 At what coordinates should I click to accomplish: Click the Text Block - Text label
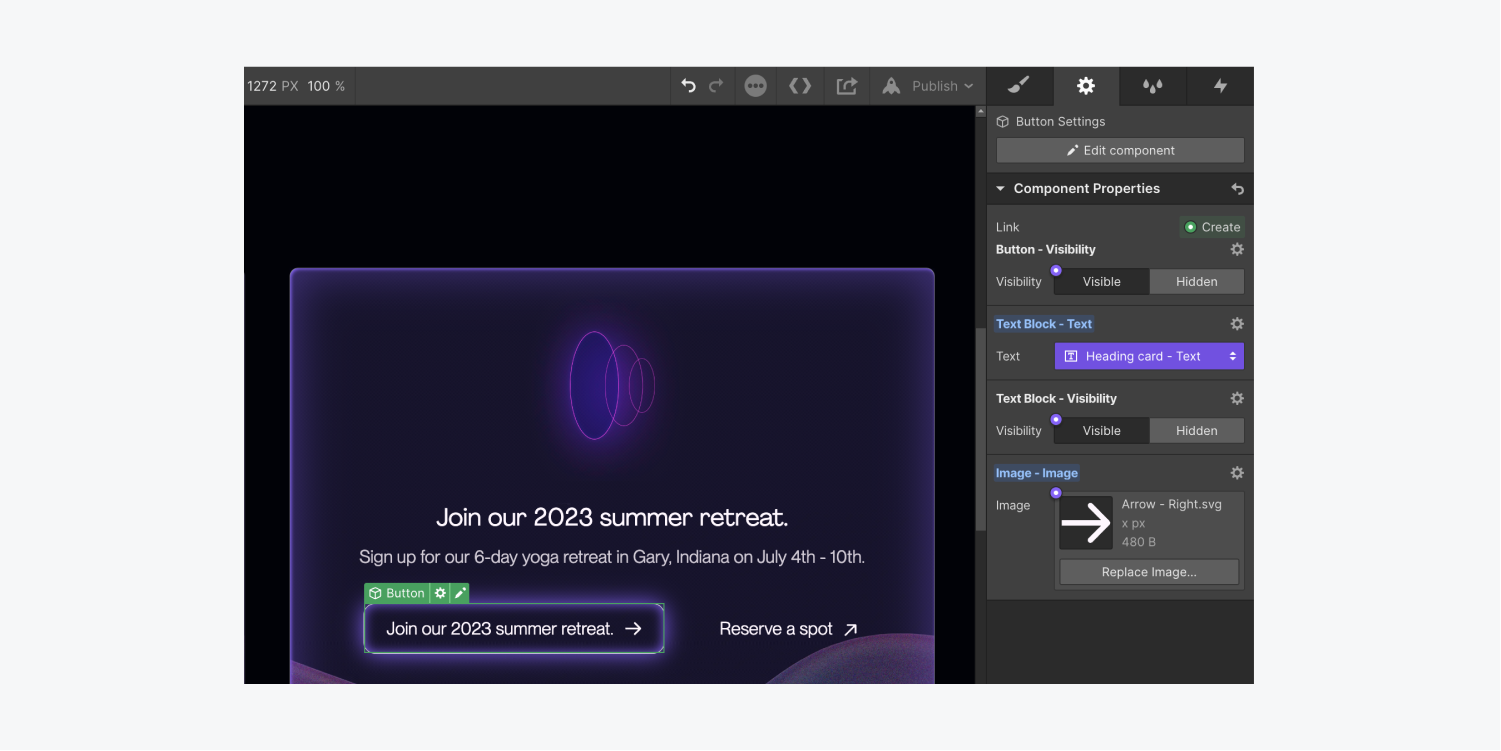pos(1044,324)
